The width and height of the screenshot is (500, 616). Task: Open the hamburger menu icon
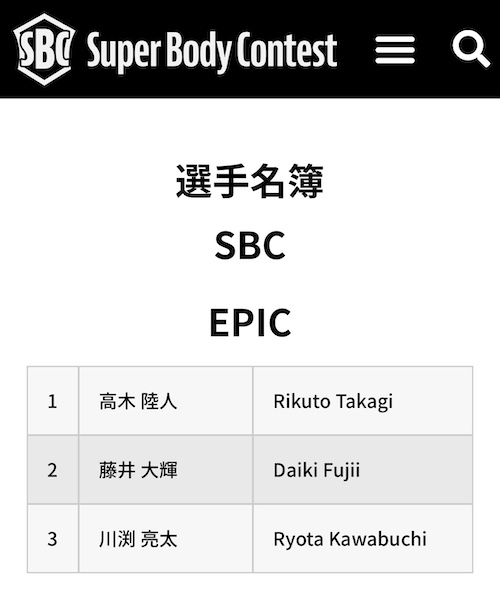pyautogui.click(x=395, y=50)
